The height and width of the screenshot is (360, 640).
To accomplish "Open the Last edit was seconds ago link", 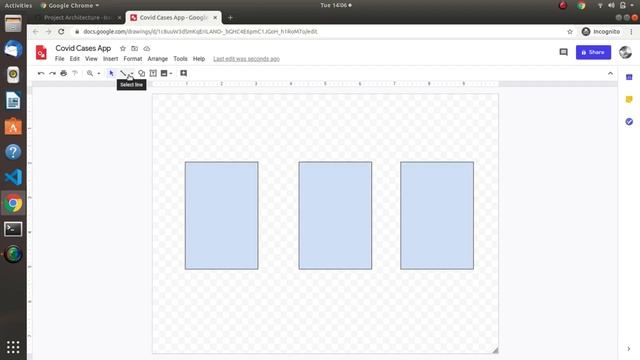I will click(x=246, y=59).
